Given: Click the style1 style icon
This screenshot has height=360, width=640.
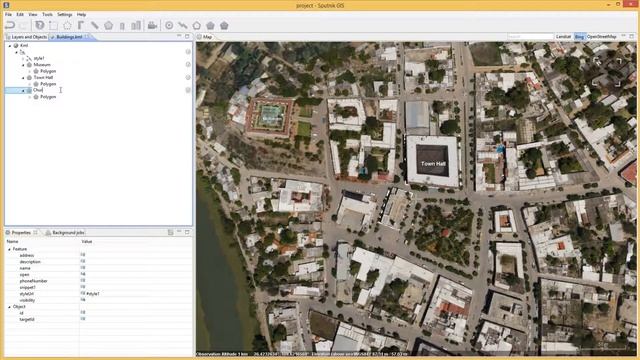Looking at the screenshot, I should (x=29, y=58).
